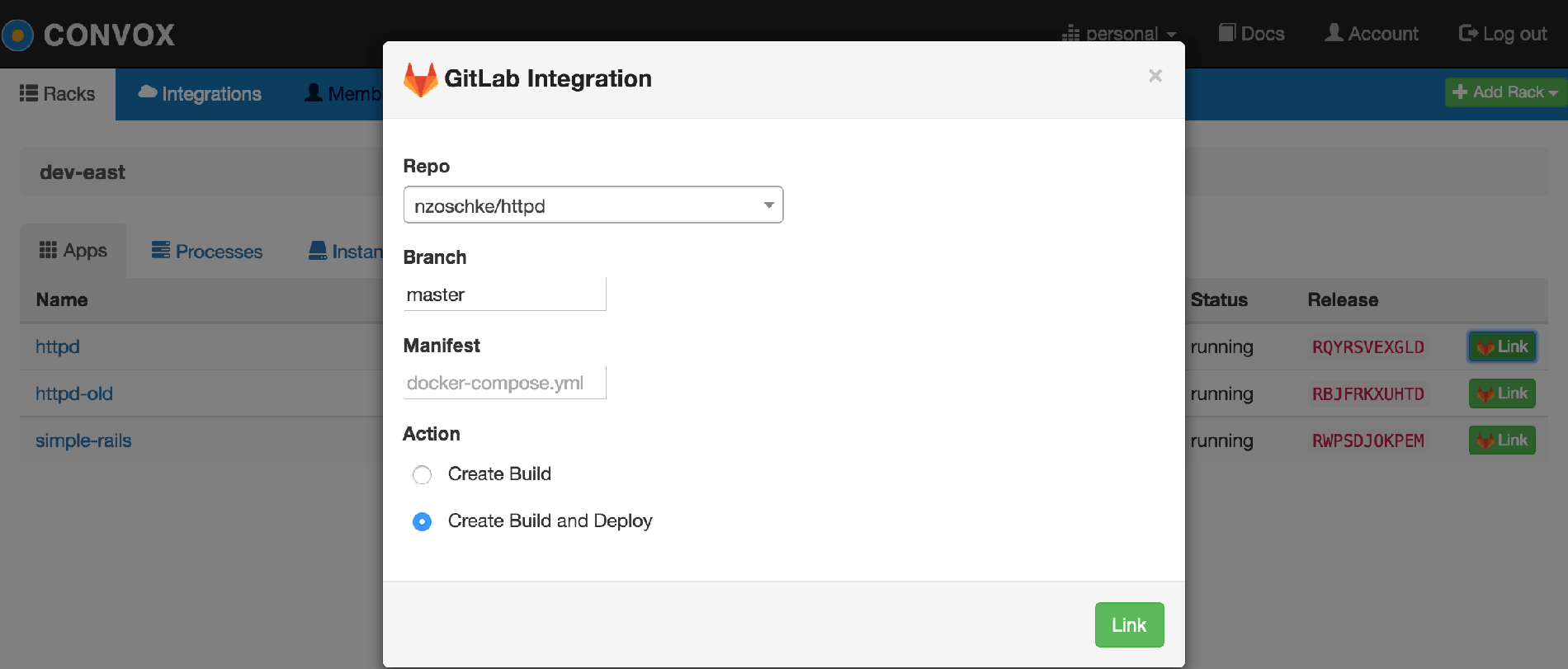Open the personal organization dropdown
This screenshot has width=1568, height=669.
point(1119,34)
